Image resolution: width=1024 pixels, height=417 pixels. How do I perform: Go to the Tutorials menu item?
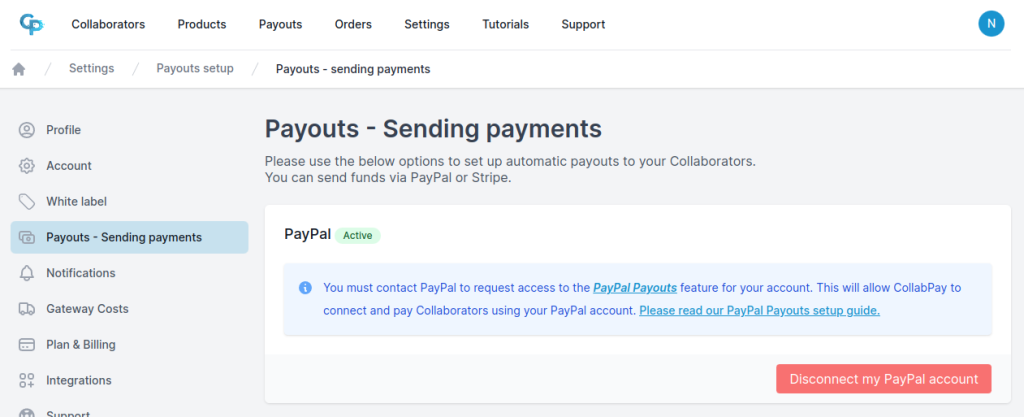click(x=505, y=24)
